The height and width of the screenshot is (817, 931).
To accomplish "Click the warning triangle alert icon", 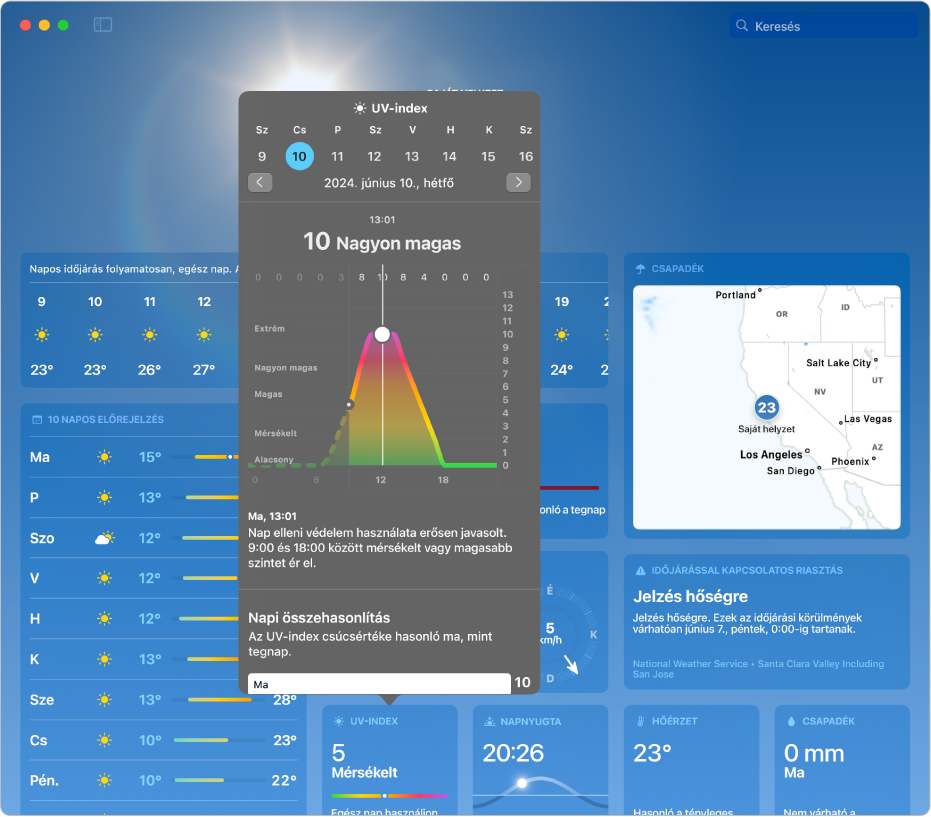I will 641,571.
